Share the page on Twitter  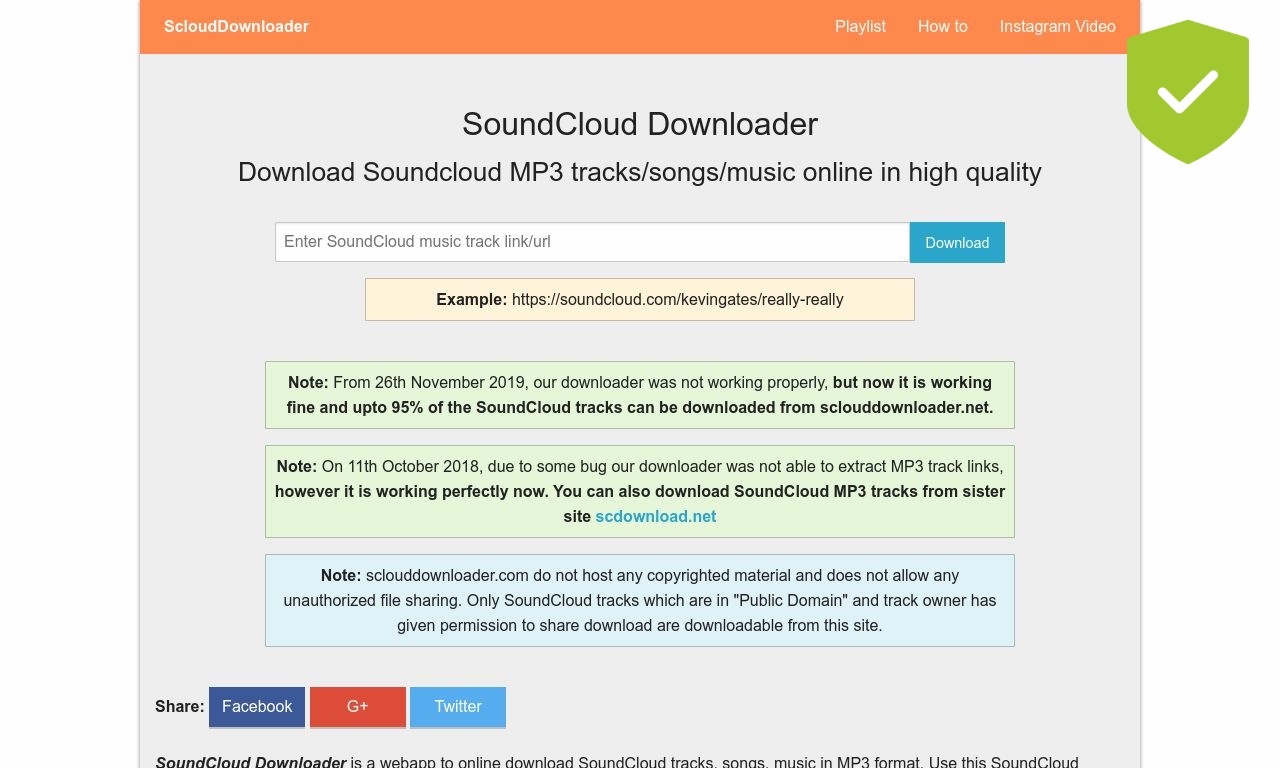coord(458,707)
